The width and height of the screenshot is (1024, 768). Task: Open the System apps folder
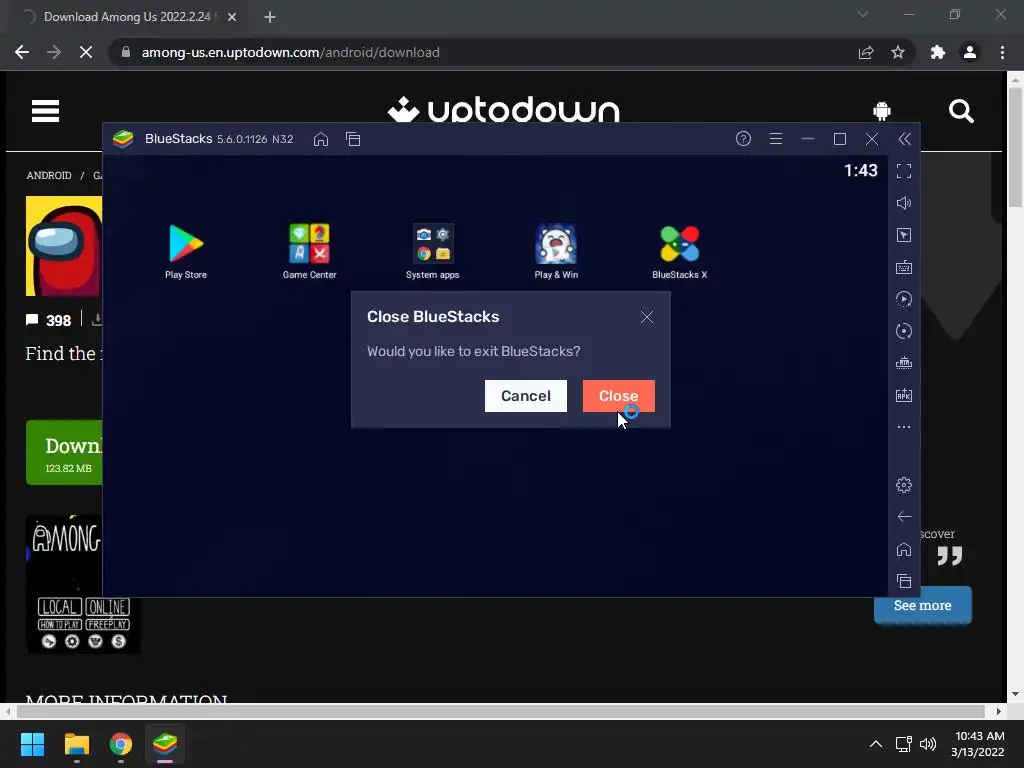(432, 251)
